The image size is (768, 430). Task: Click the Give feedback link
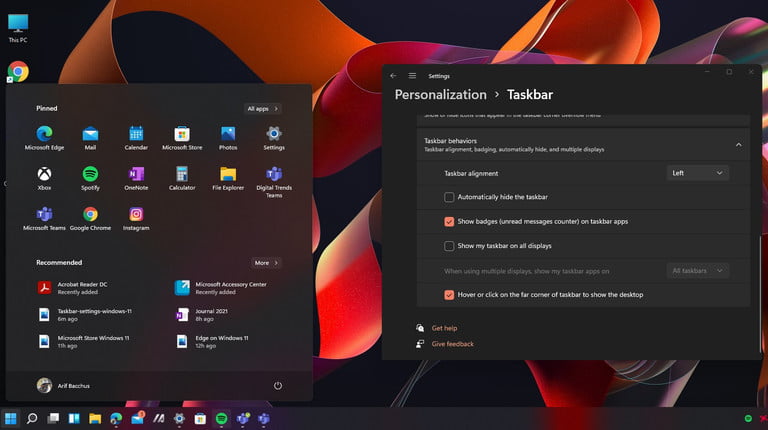coord(453,344)
